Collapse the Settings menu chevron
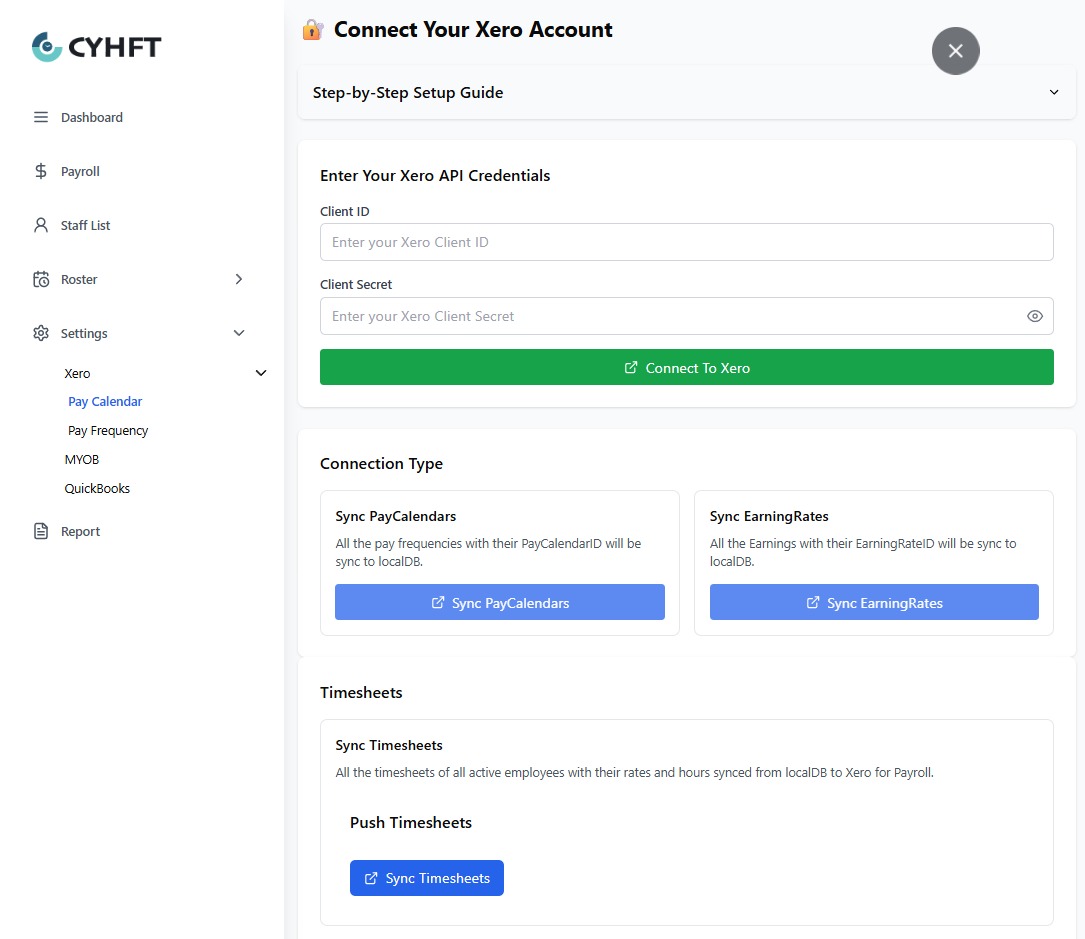This screenshot has width=1085, height=939. pos(238,333)
